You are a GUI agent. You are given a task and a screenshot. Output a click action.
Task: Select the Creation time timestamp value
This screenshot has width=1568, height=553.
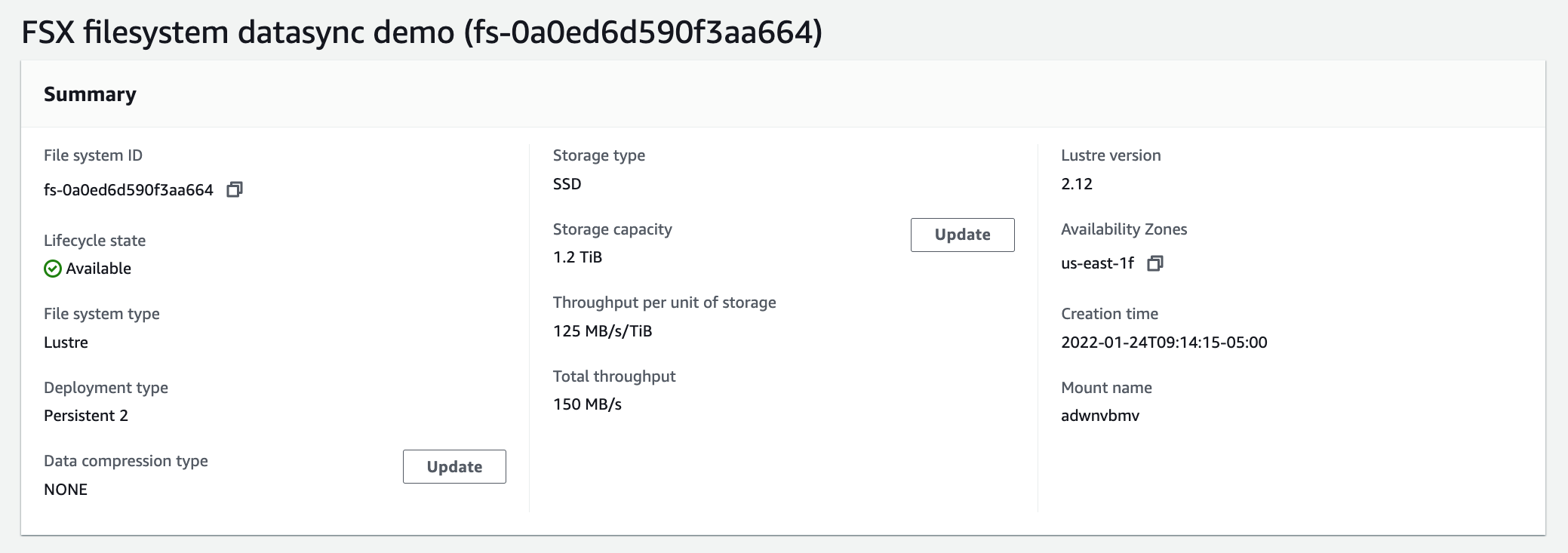point(1164,343)
